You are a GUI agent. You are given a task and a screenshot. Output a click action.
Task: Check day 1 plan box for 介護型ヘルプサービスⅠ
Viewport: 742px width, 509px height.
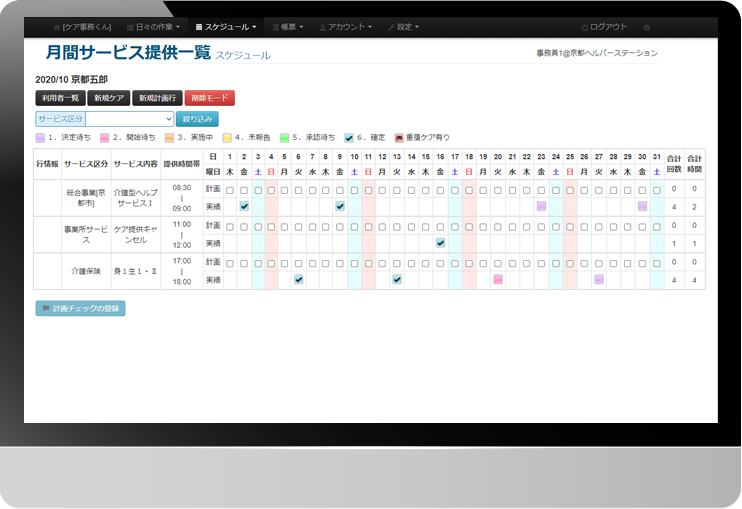point(230,190)
